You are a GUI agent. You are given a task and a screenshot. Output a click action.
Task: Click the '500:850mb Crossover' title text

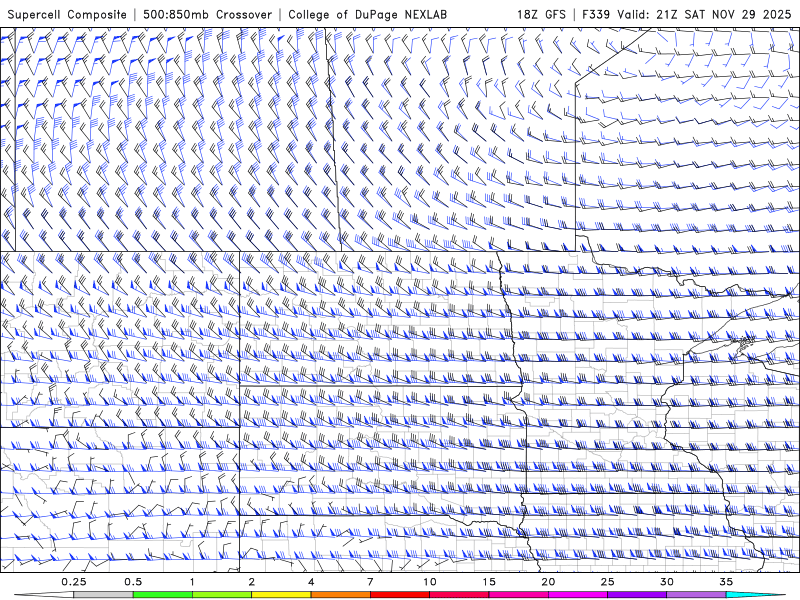point(207,14)
